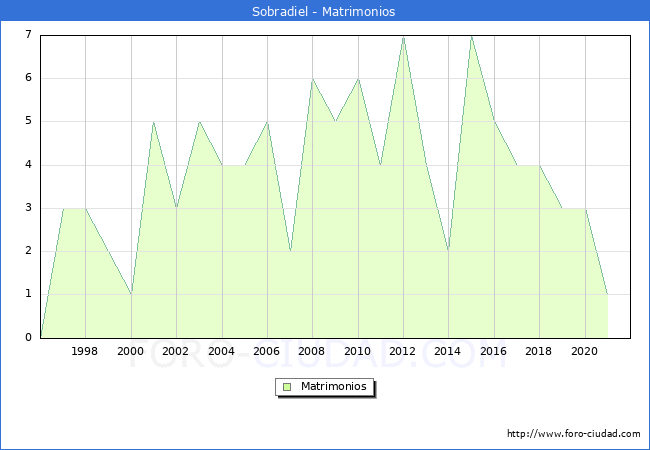650x450 pixels.
Task: Click the 2021 final data point at 1
Action: [x=607, y=294]
